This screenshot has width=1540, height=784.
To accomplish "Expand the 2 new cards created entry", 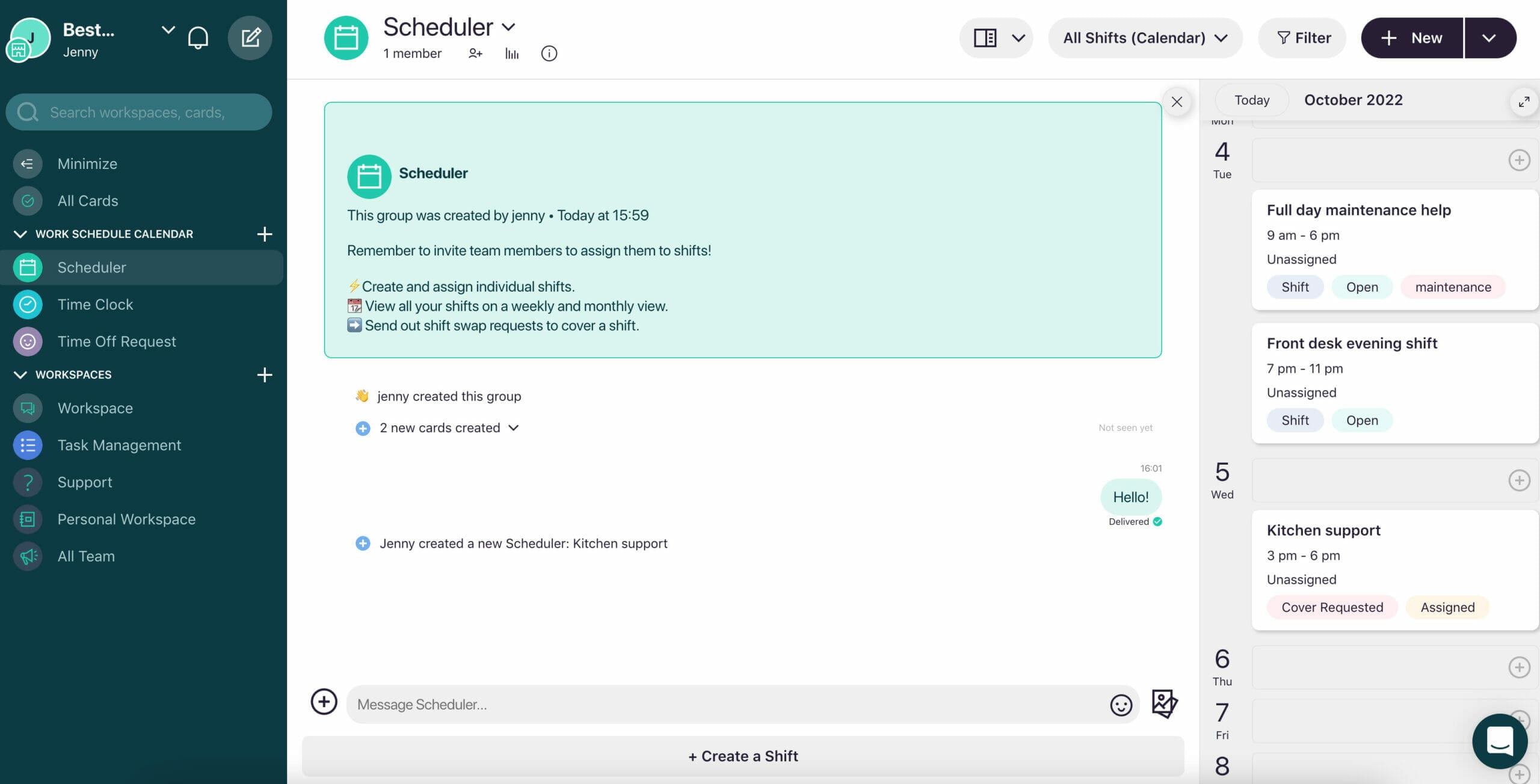I will [x=514, y=427].
